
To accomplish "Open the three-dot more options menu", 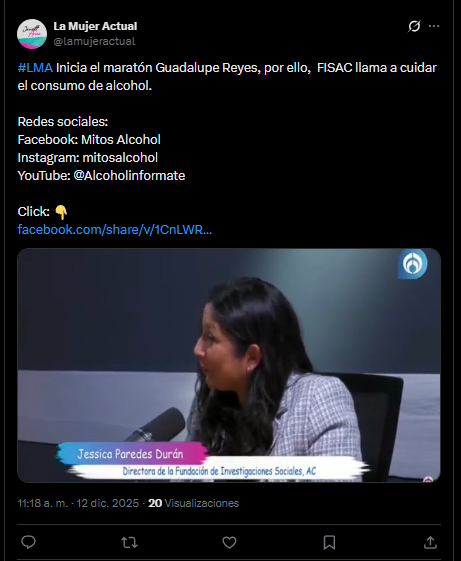I will click(434, 26).
